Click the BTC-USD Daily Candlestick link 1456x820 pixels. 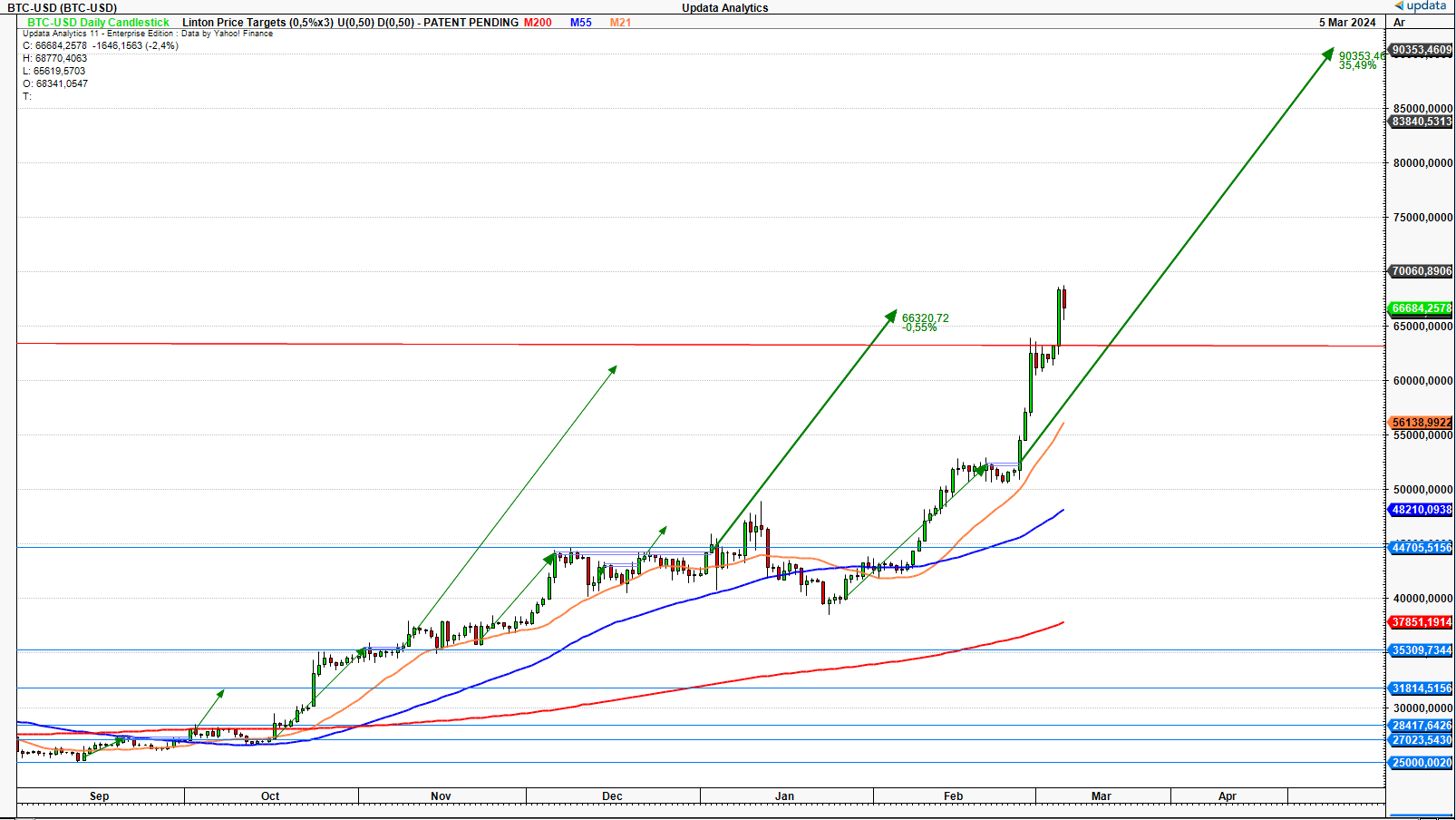tap(95, 23)
